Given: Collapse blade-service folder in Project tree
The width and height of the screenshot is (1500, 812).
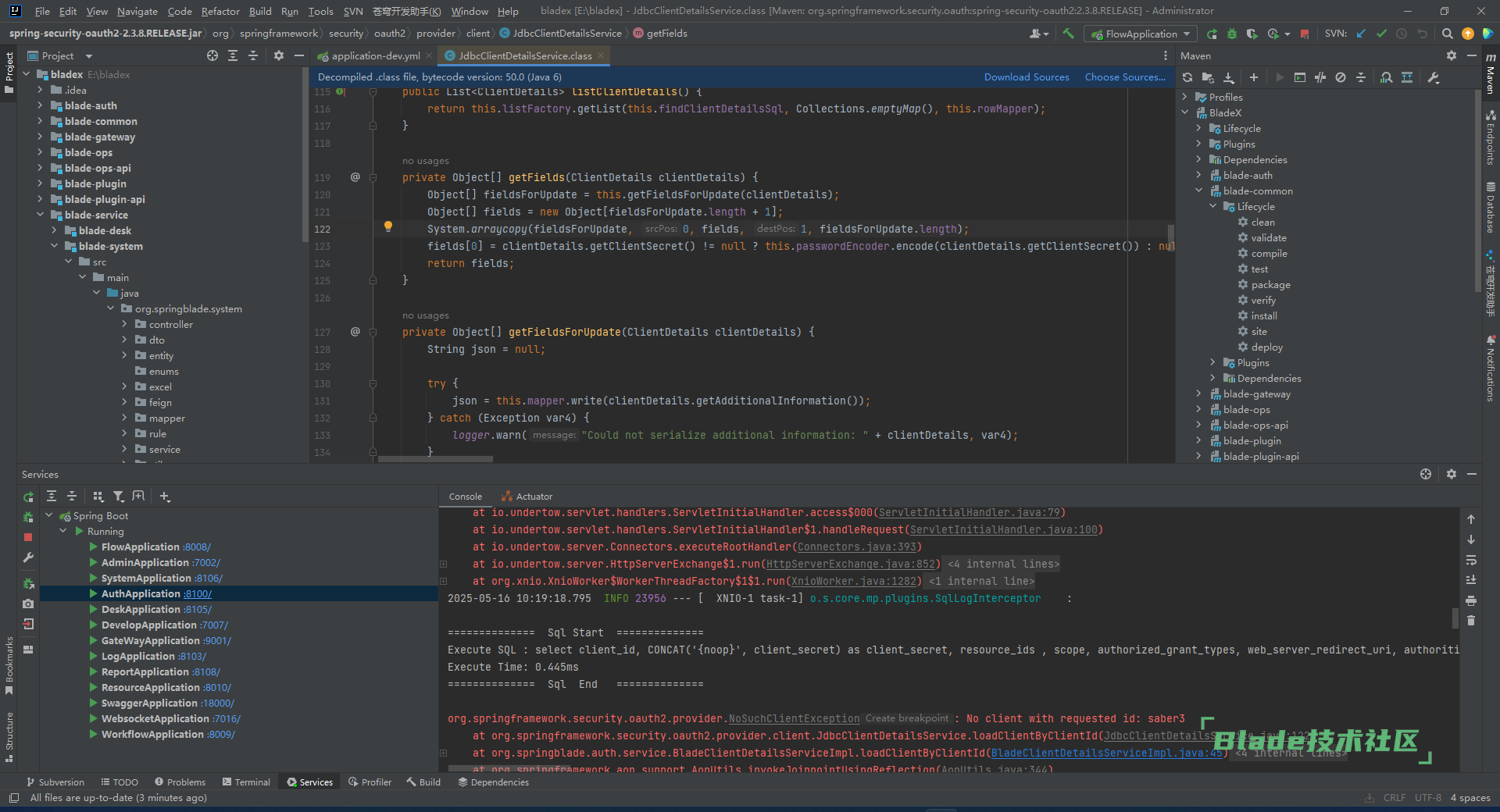Looking at the screenshot, I should pos(40,215).
